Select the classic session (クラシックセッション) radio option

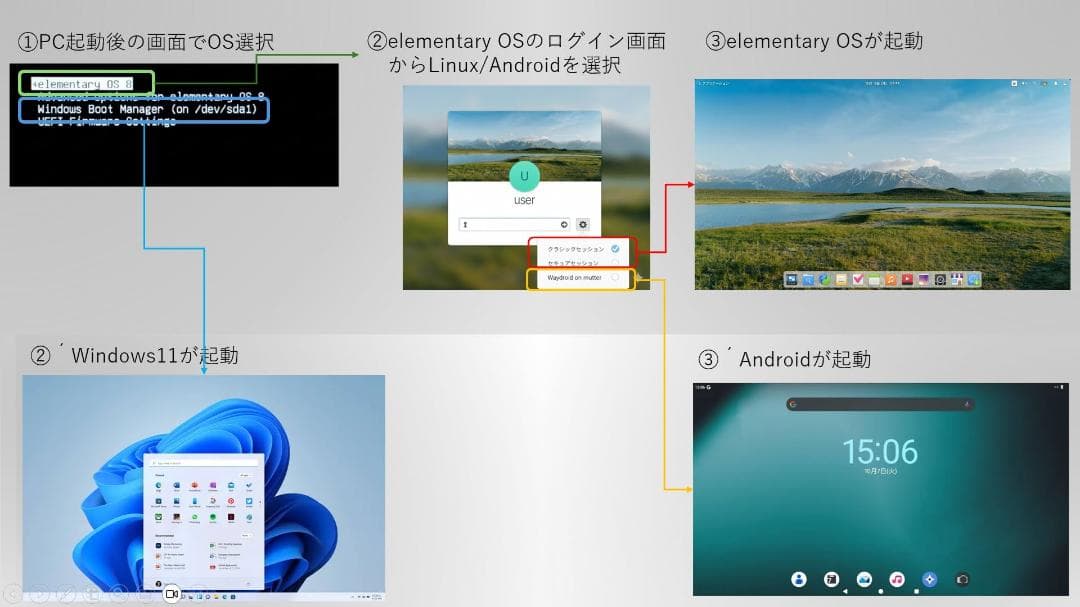click(615, 249)
